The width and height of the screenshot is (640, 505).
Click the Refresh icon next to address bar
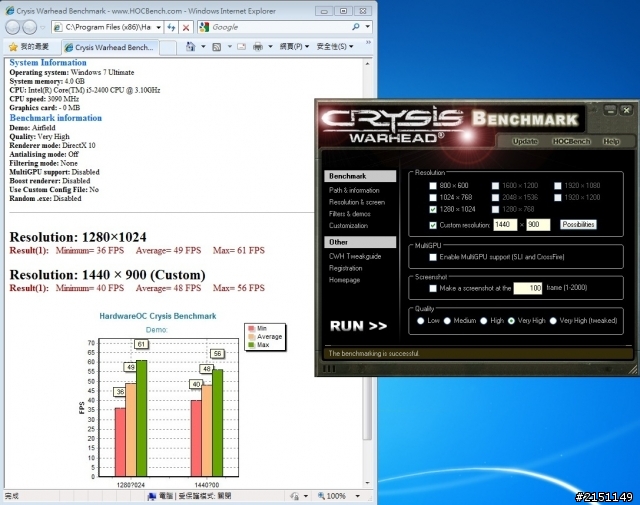point(171,27)
